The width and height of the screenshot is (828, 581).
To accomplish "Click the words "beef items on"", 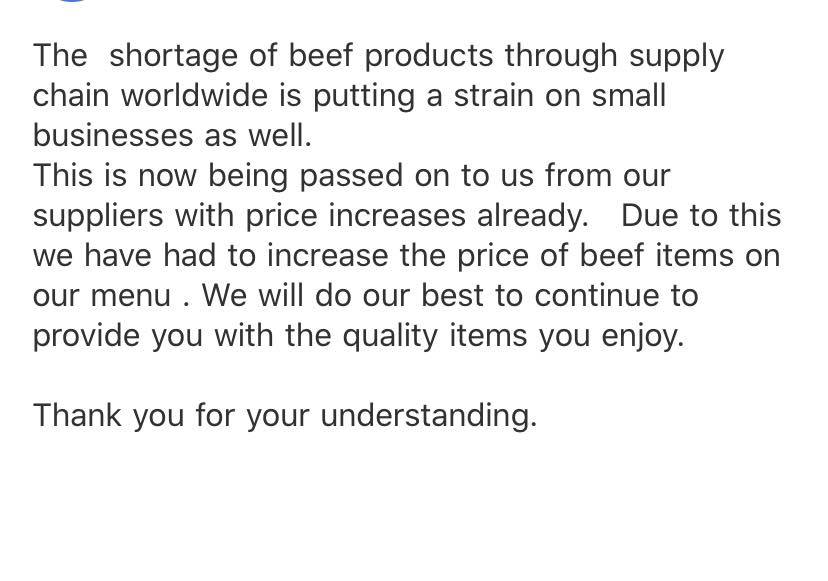I will (x=680, y=256).
